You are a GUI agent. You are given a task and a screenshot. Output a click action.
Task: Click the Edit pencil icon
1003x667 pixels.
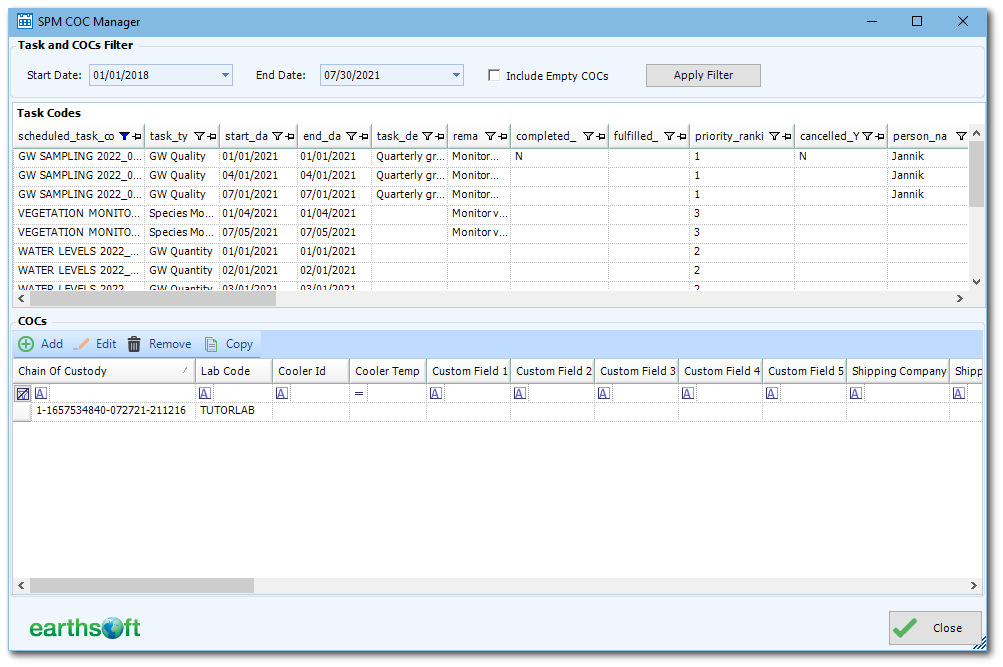(x=82, y=344)
